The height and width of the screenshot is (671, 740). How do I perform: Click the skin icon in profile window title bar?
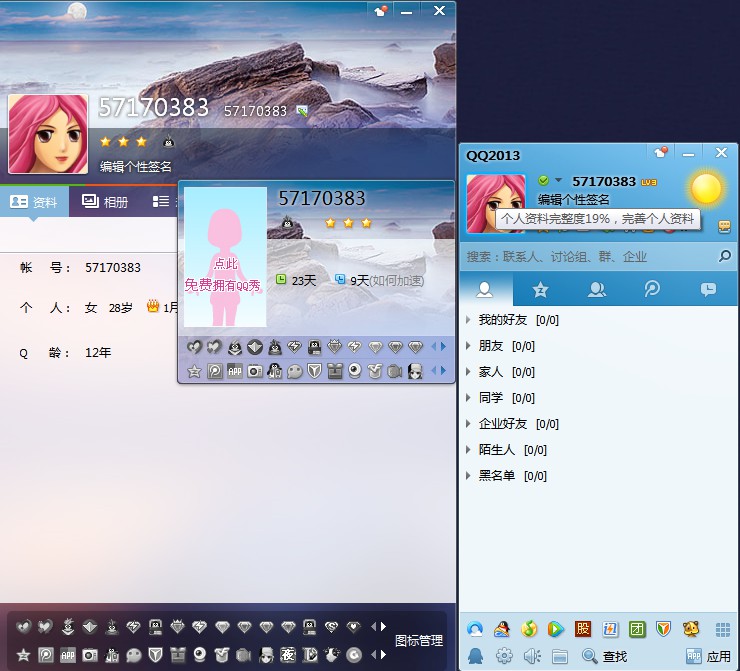380,11
